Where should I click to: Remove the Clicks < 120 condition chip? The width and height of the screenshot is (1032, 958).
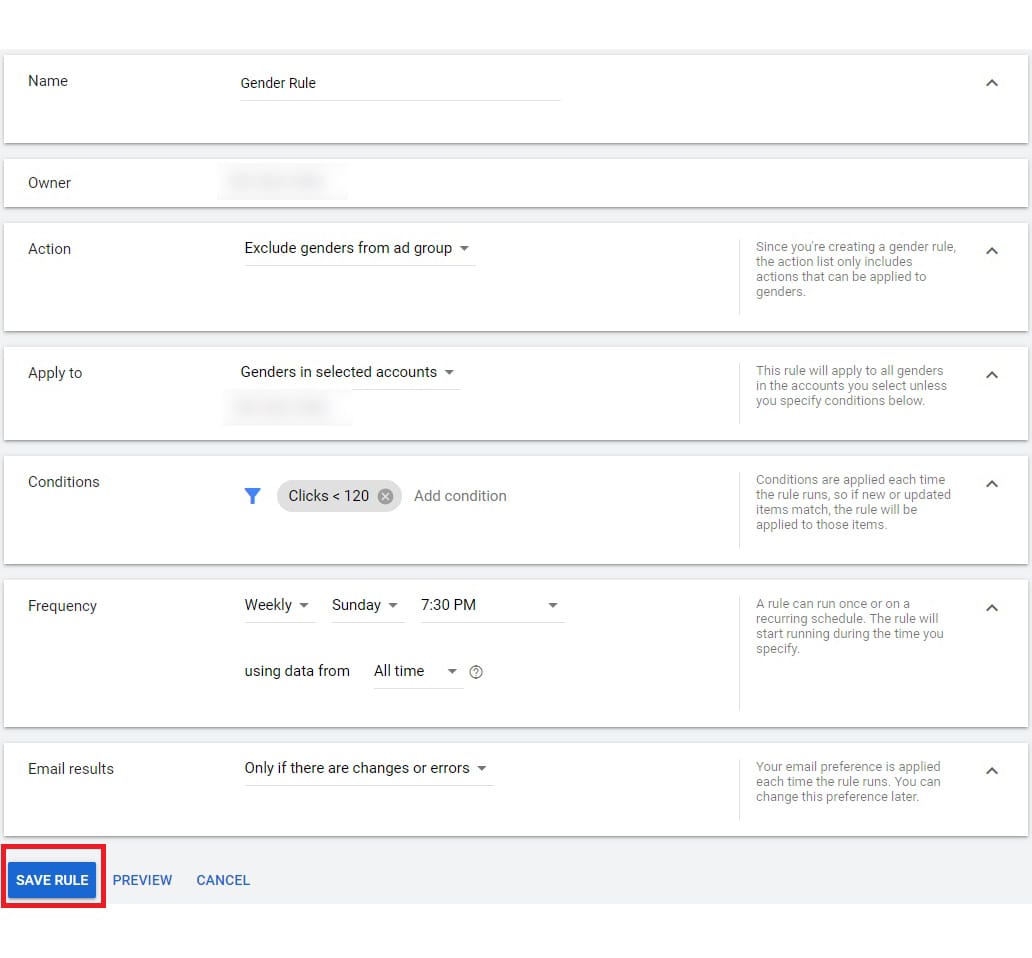385,496
